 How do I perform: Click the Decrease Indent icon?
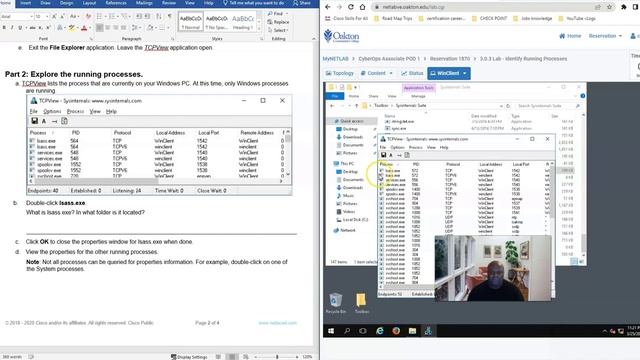[139, 16]
